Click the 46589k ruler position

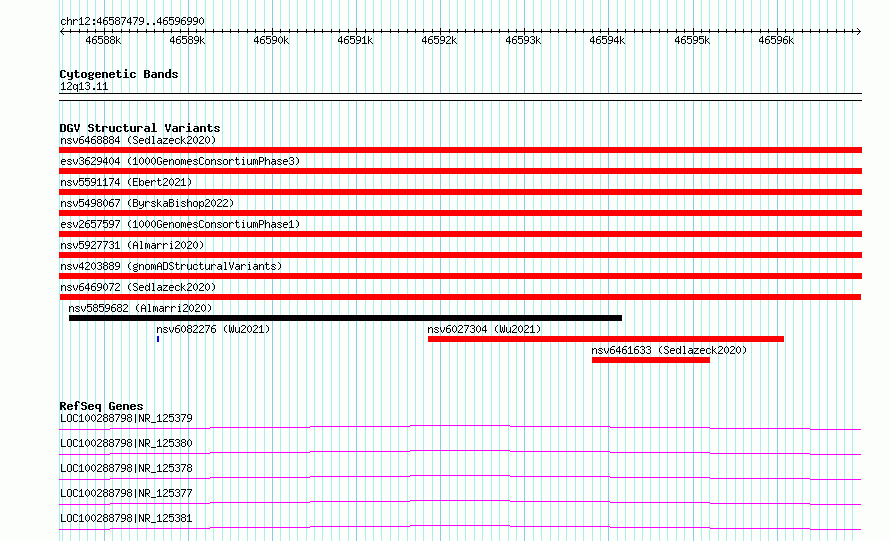point(187,40)
